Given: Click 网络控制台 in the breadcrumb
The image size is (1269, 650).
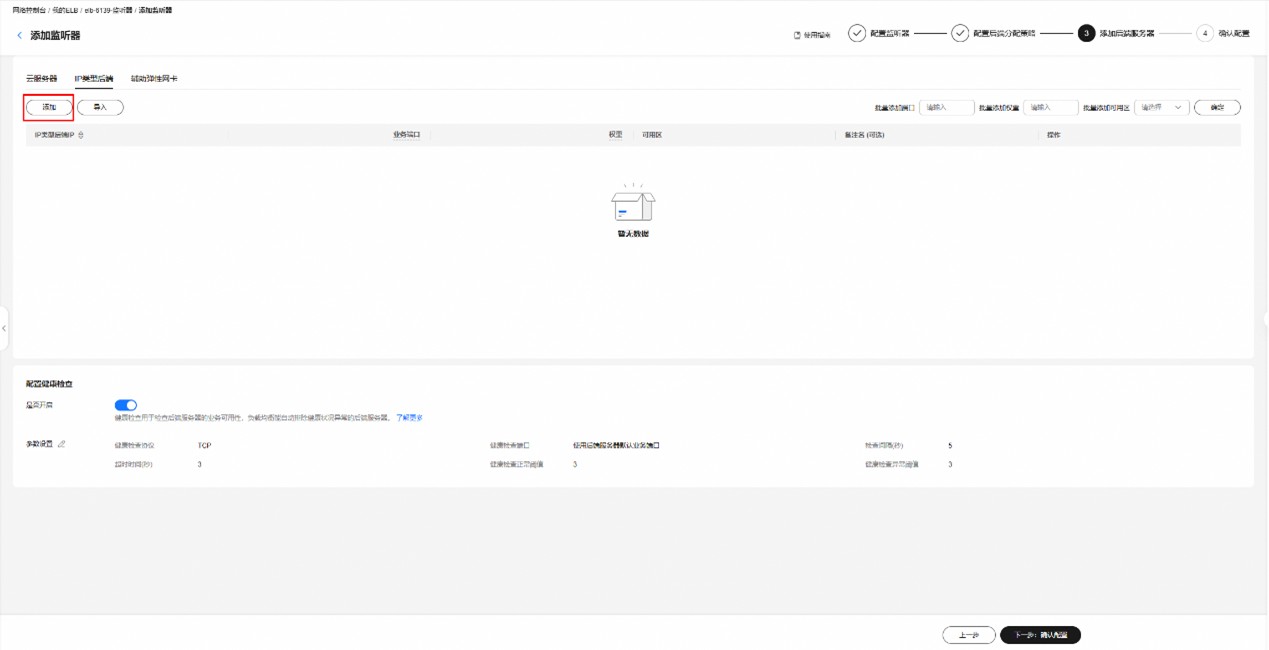Looking at the screenshot, I should click(27, 10).
